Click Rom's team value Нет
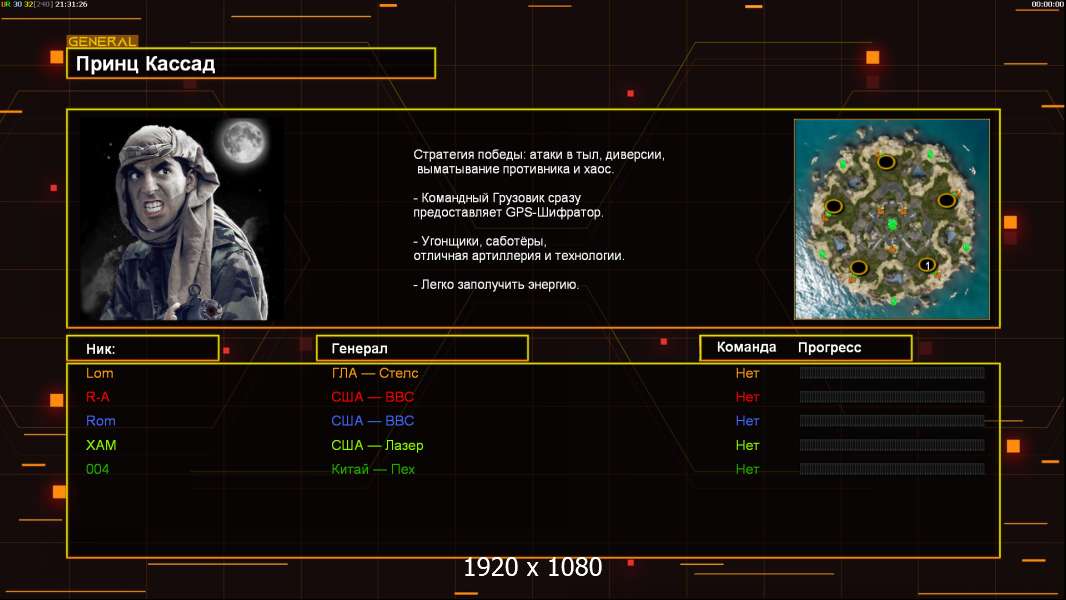 tap(747, 421)
